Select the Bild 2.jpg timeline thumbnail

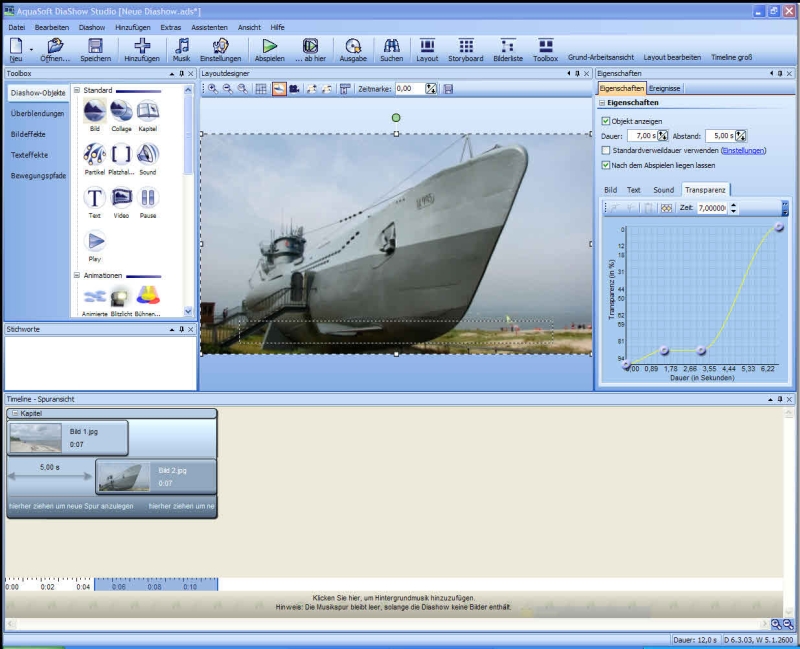pos(124,476)
